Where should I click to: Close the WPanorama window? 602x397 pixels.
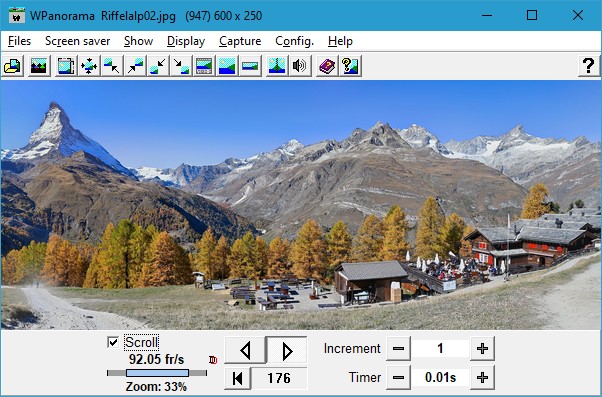coord(577,15)
